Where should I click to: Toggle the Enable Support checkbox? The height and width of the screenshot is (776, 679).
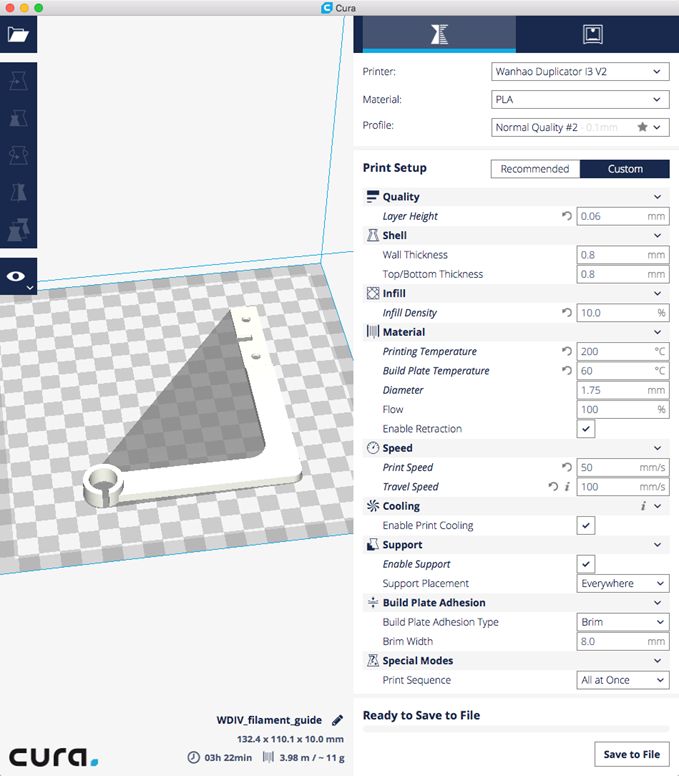pyautogui.click(x=586, y=564)
